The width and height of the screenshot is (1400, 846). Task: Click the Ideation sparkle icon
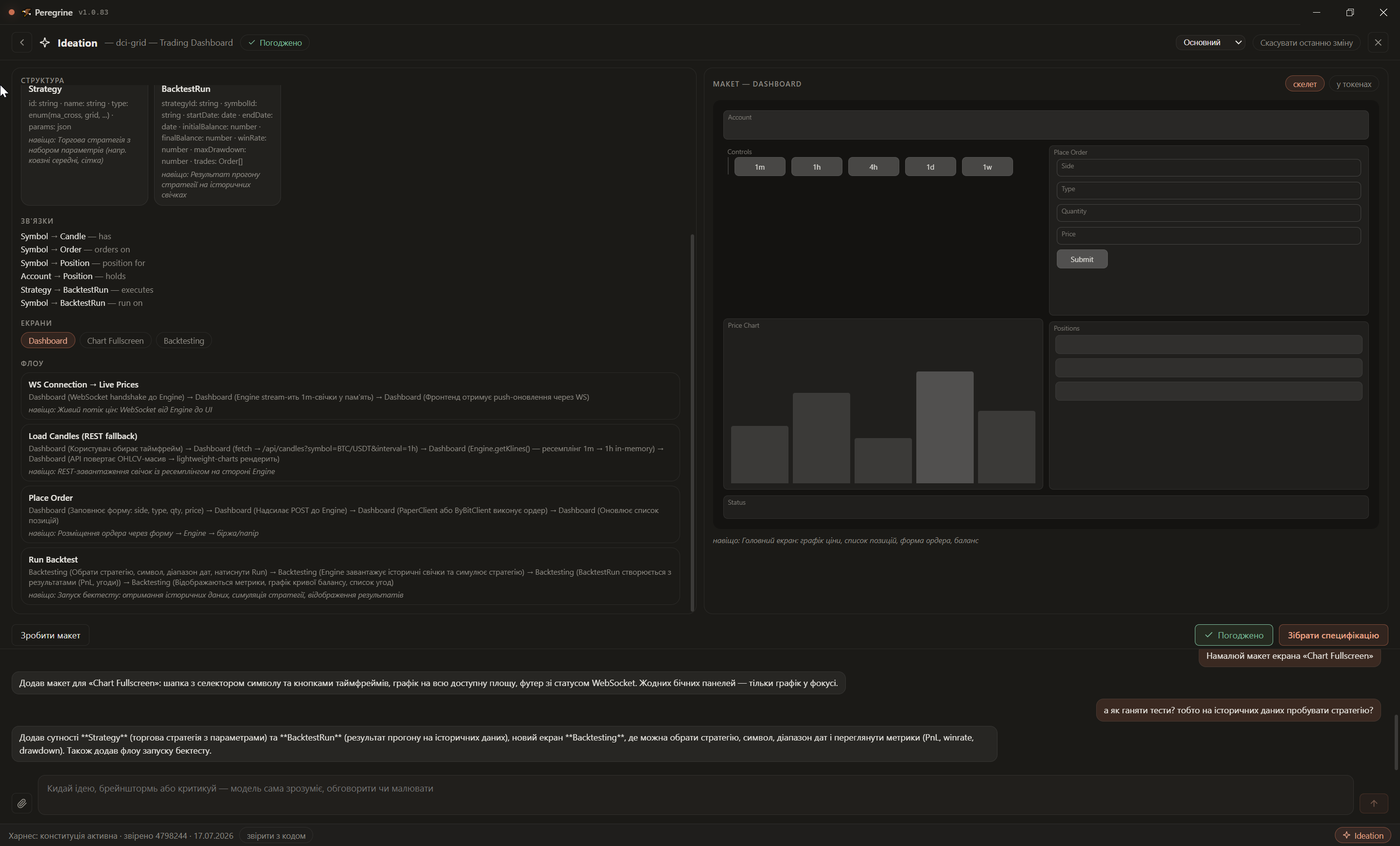coord(45,43)
